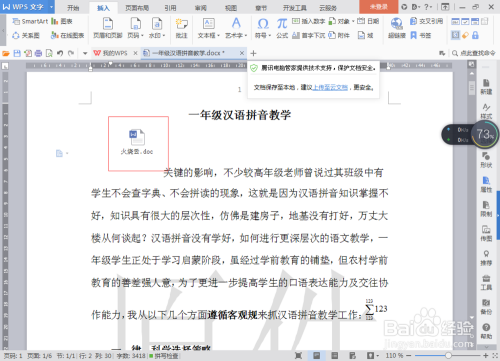
Task: Zoom out with the minus button
Action: coord(409,356)
